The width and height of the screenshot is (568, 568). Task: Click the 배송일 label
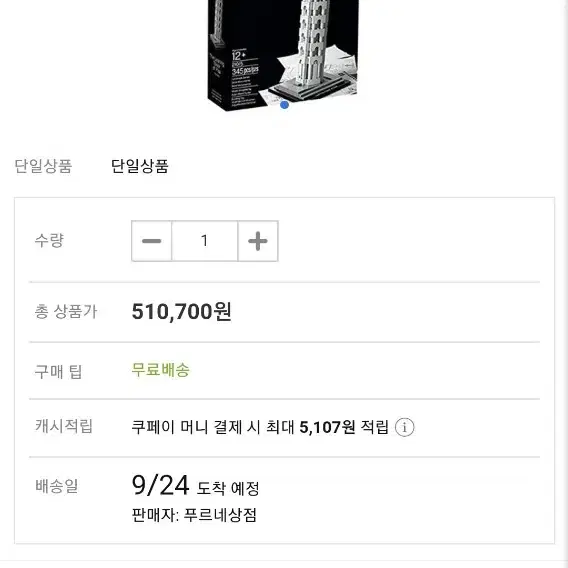click(57, 486)
